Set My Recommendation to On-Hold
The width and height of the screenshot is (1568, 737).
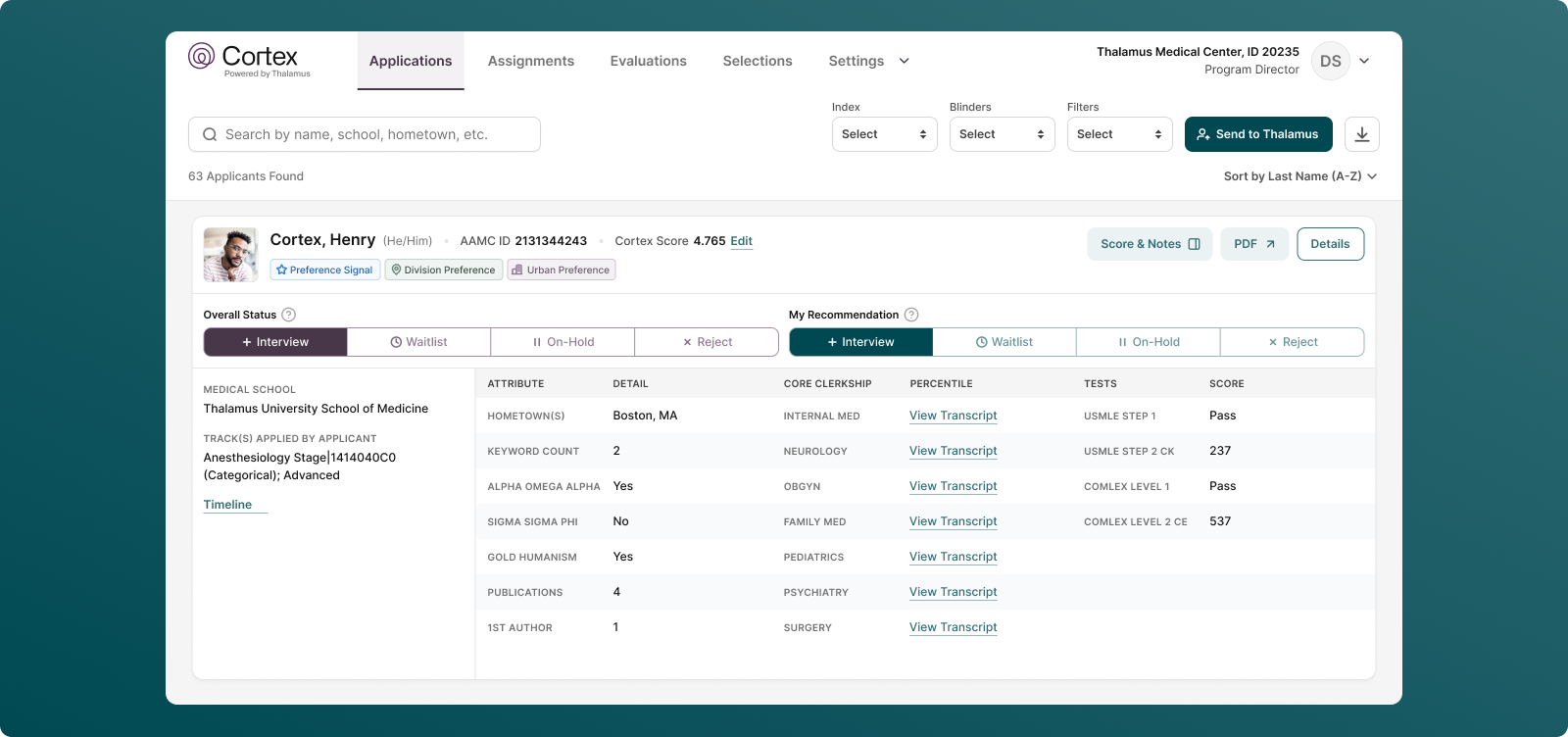click(1148, 342)
